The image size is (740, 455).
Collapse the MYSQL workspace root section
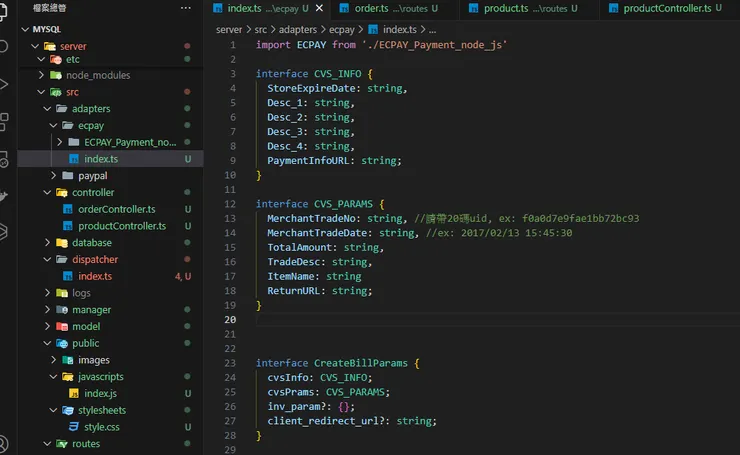(26, 29)
